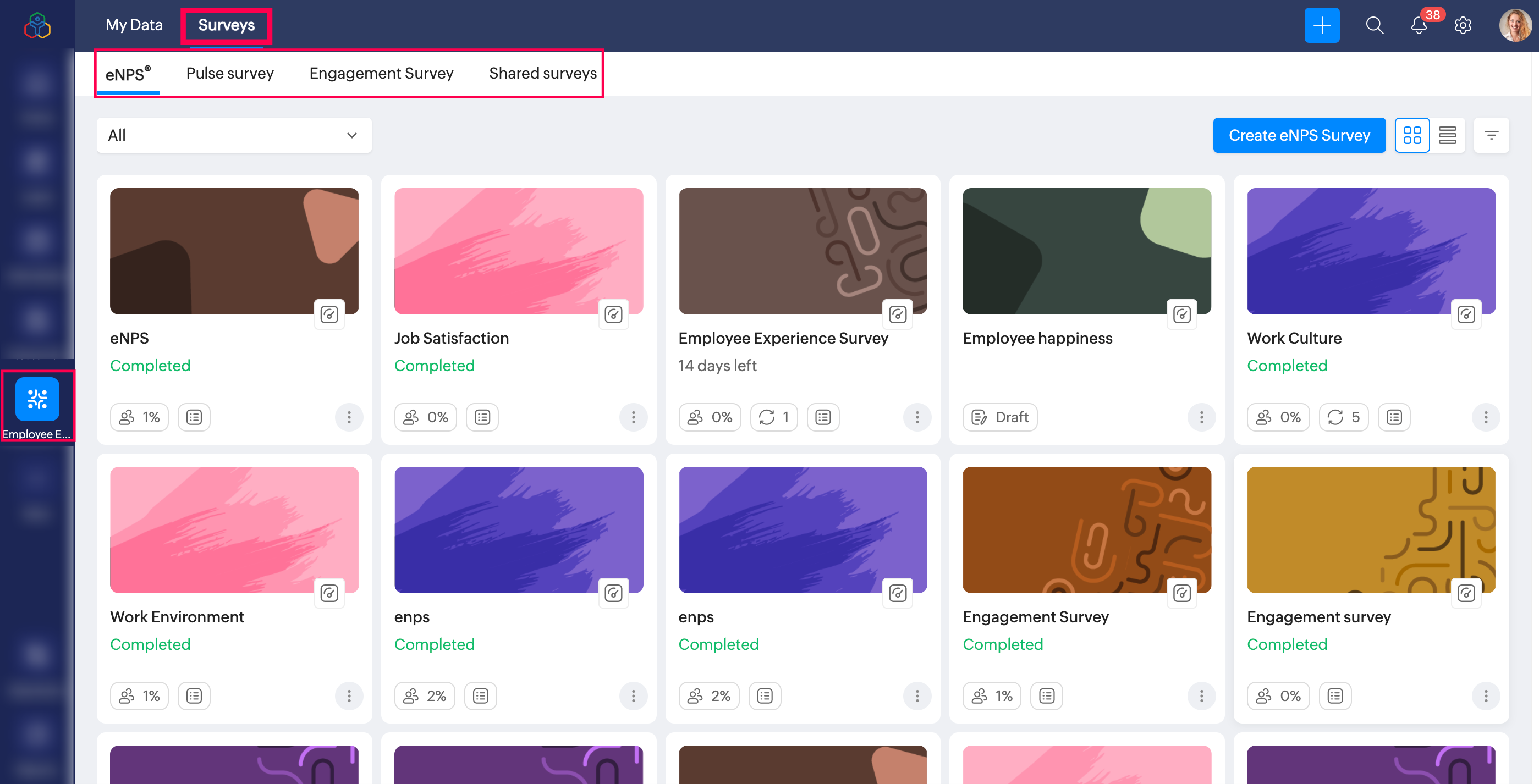The image size is (1539, 784).
Task: Open settings gear icon in header
Action: tap(1463, 25)
